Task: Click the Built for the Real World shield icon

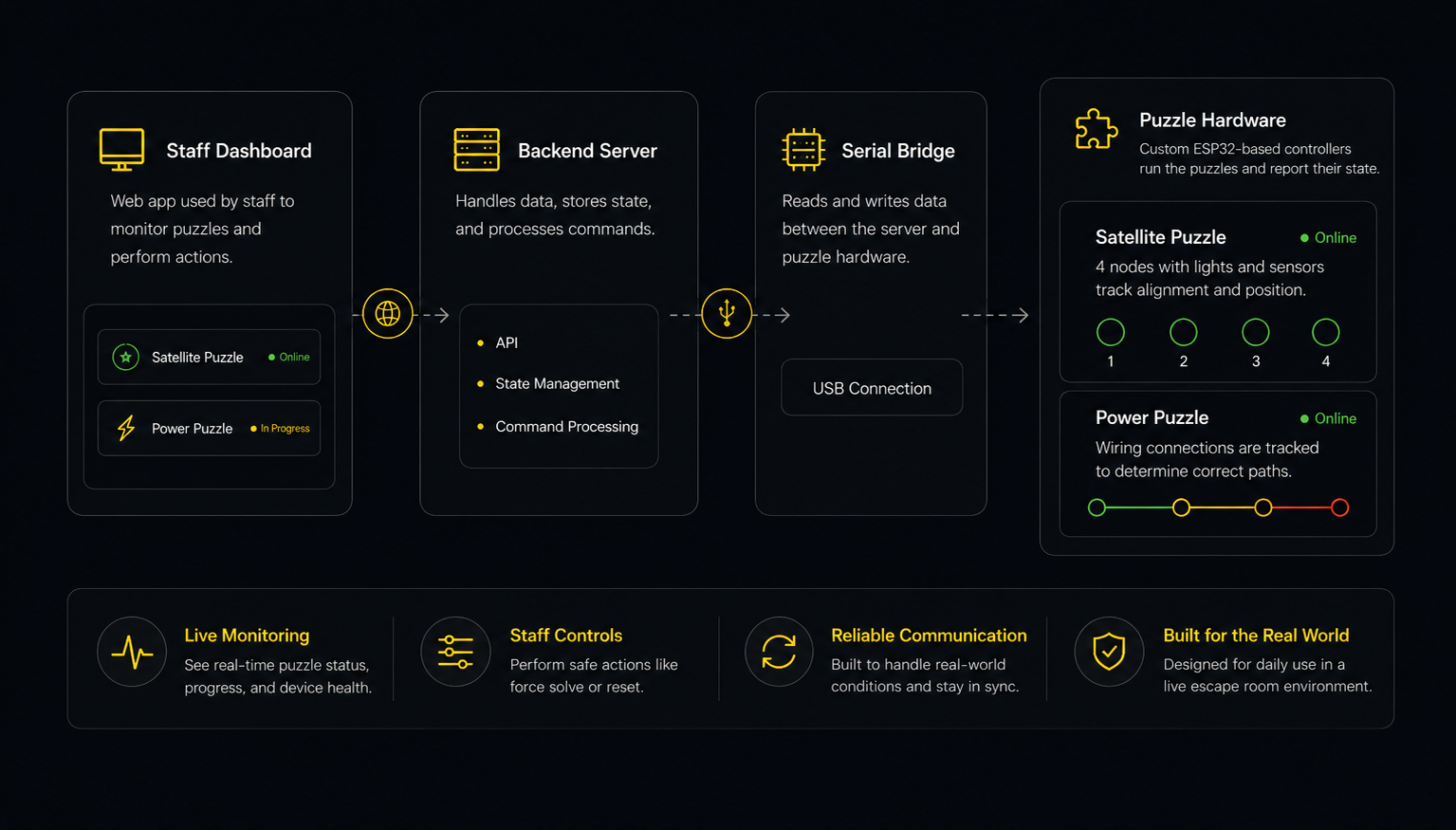Action: 1109,652
